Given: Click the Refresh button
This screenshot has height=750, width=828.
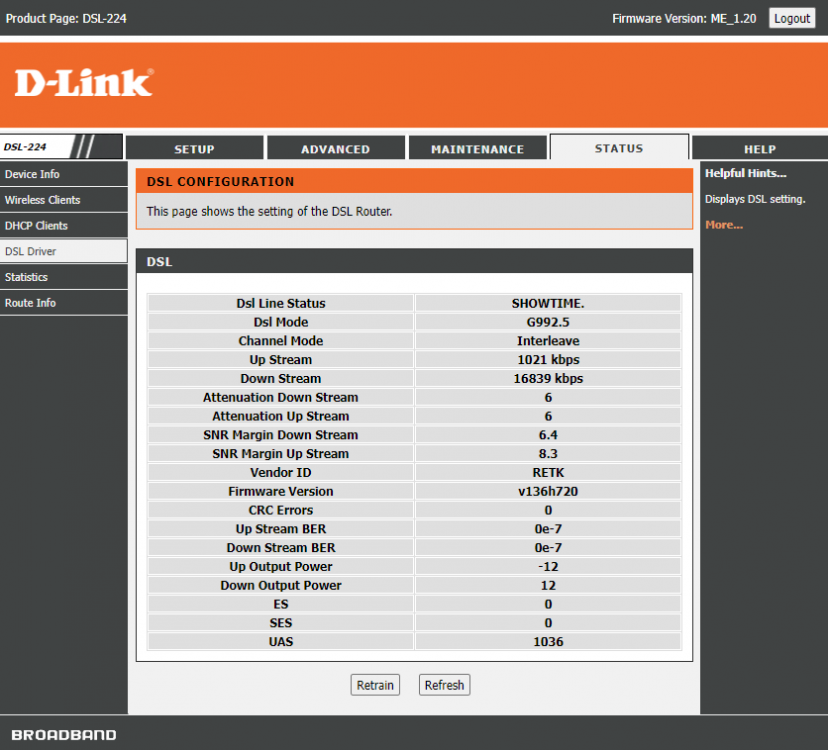Looking at the screenshot, I should (x=444, y=685).
